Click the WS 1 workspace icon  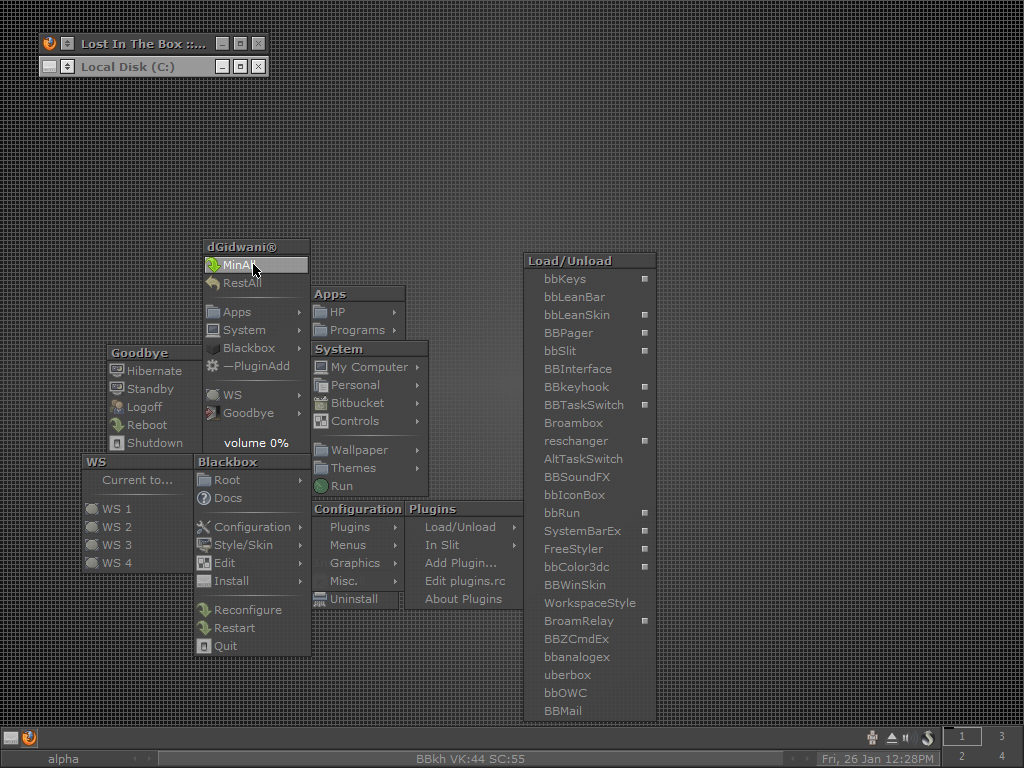pos(92,509)
